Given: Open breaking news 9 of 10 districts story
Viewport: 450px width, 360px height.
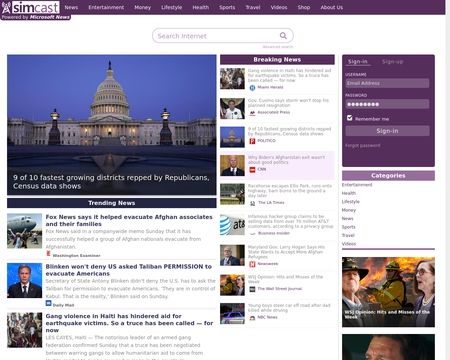Looking at the screenshot, I should (x=289, y=131).
